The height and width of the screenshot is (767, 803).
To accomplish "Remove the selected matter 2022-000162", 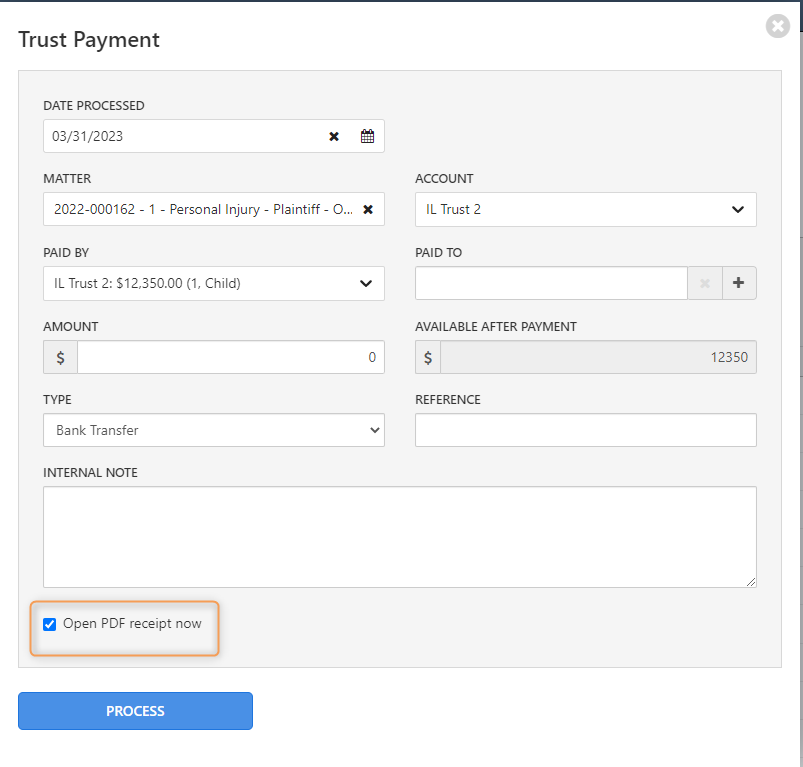I will (367, 209).
